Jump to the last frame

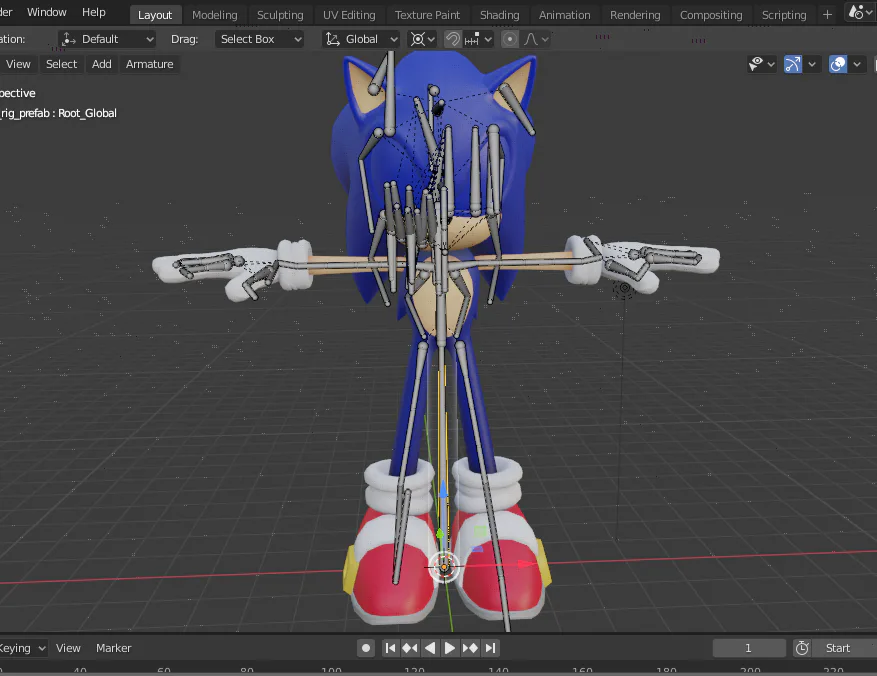[490, 648]
